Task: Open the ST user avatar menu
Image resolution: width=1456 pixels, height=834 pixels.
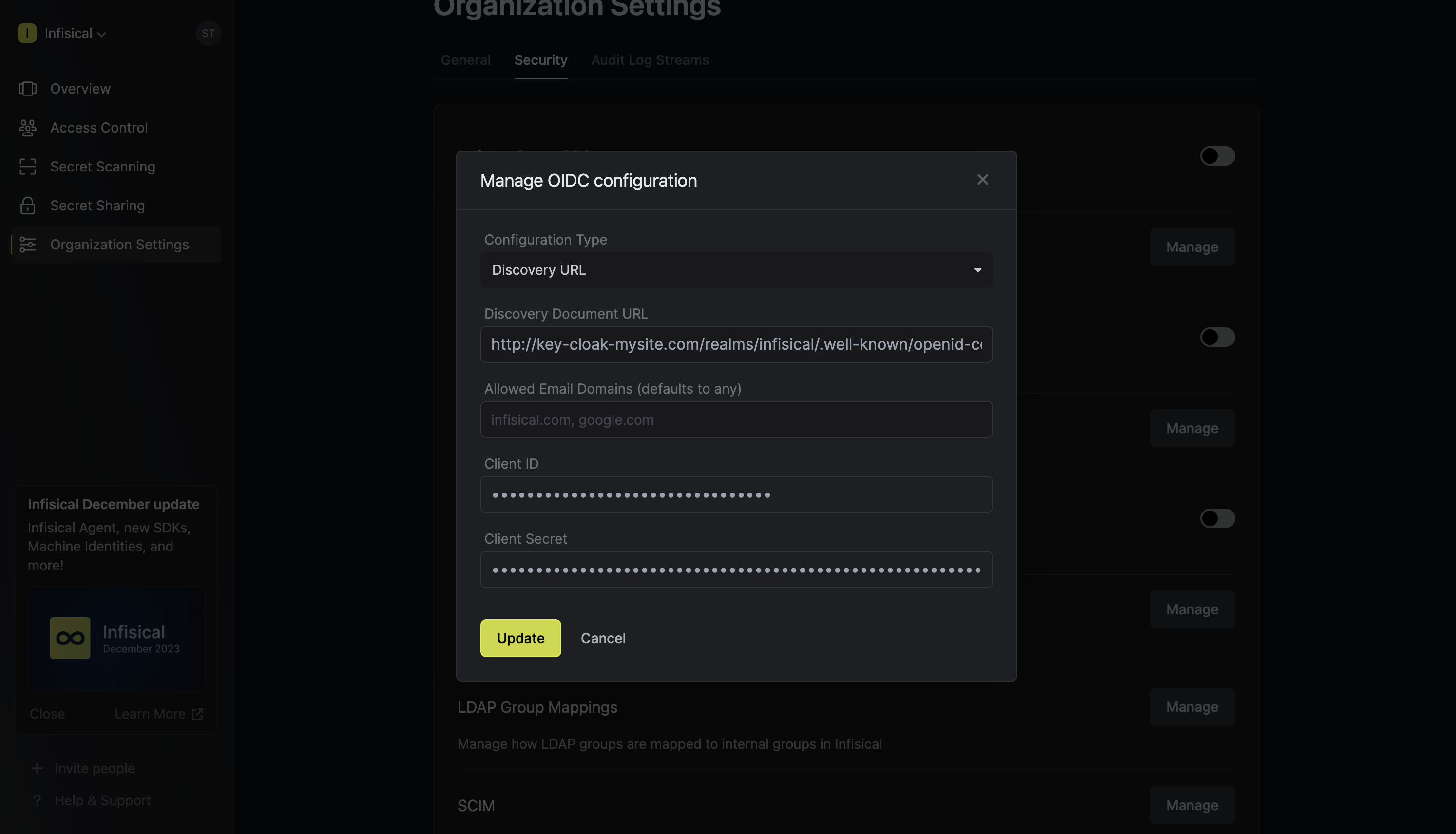Action: pos(208,33)
